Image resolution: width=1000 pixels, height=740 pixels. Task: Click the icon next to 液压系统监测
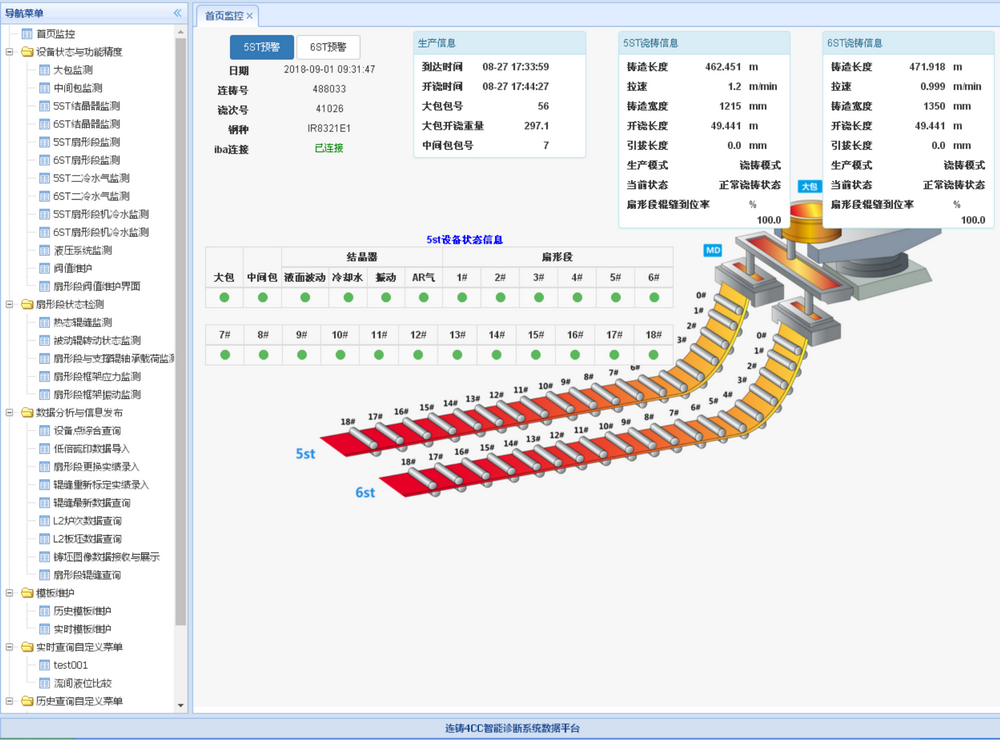tap(44, 250)
